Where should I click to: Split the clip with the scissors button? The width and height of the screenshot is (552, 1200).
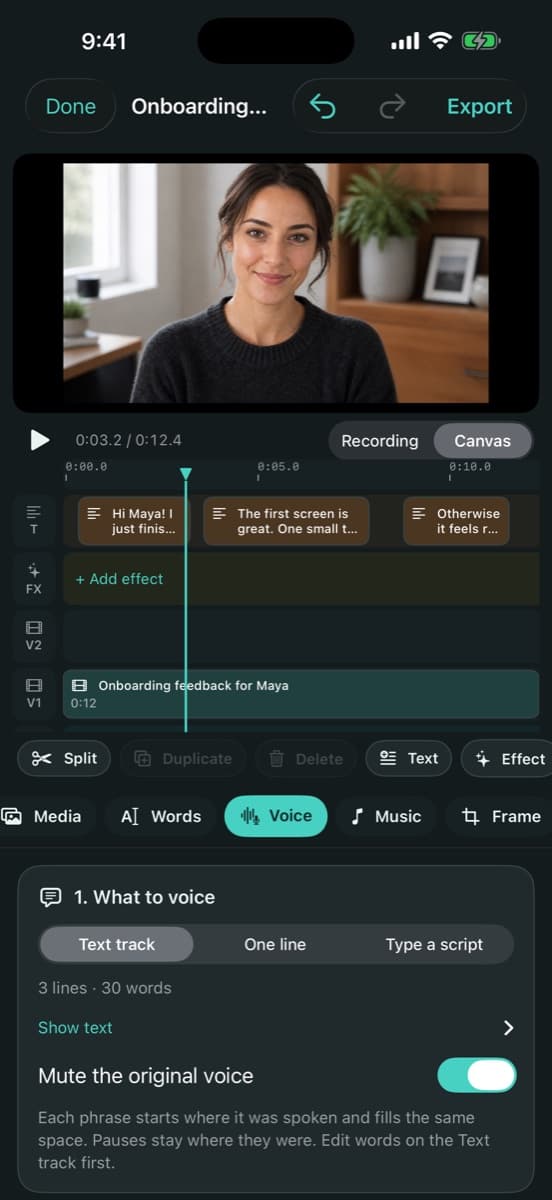[64, 758]
